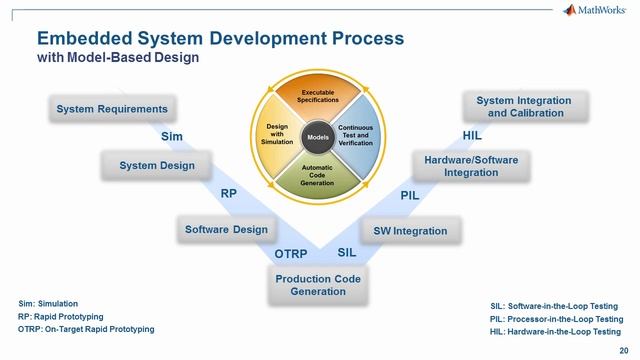Click the SIL label on the V
The width and height of the screenshot is (640, 360).
click(347, 253)
